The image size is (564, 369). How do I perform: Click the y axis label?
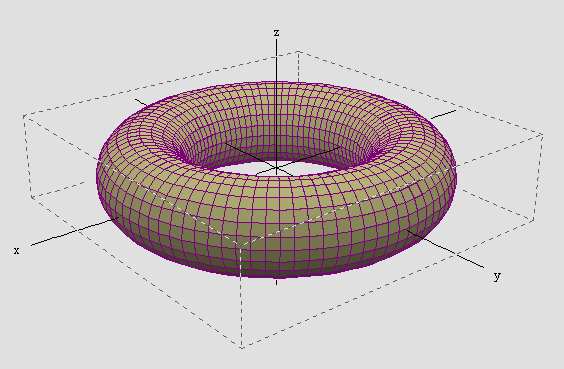click(x=497, y=276)
